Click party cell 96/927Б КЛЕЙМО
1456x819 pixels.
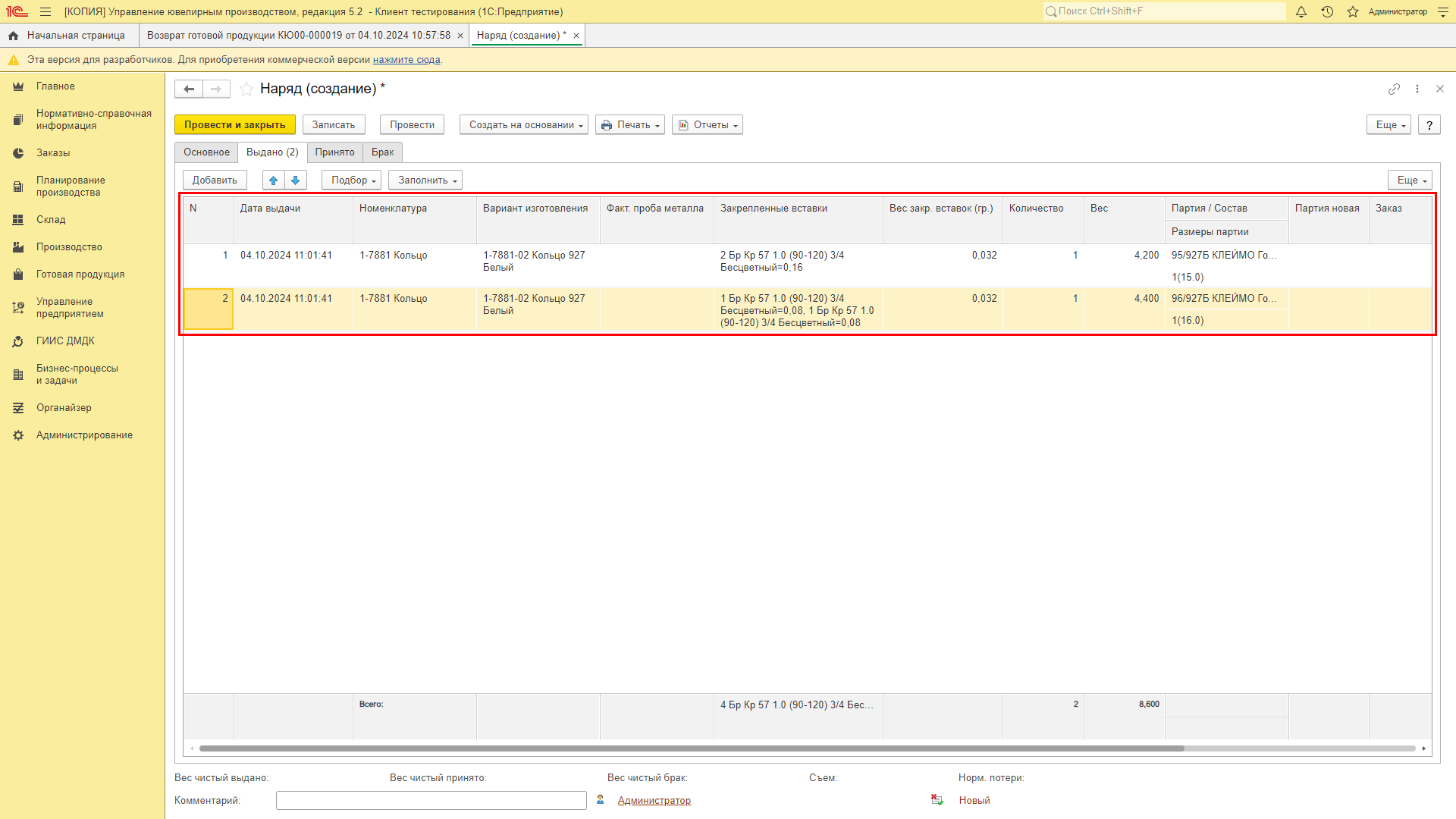[1226, 299]
